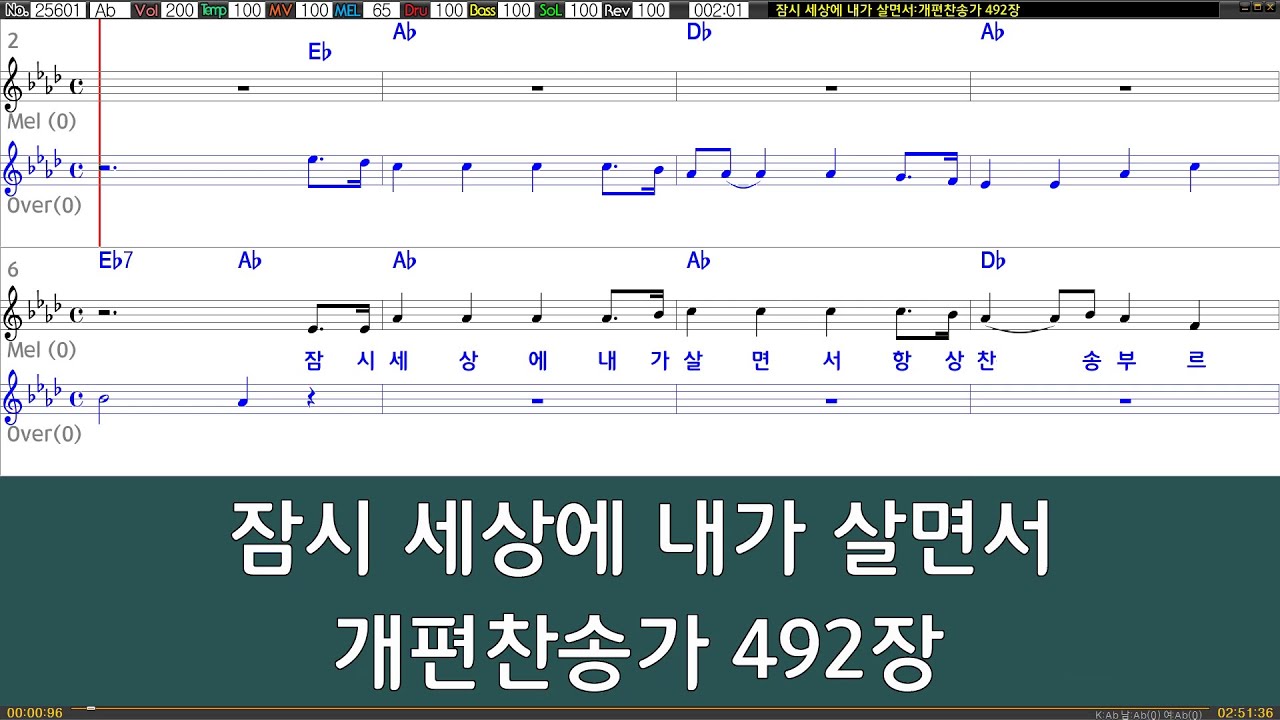This screenshot has height=720, width=1280.
Task: Click the Tempo value 100
Action: [x=246, y=10]
